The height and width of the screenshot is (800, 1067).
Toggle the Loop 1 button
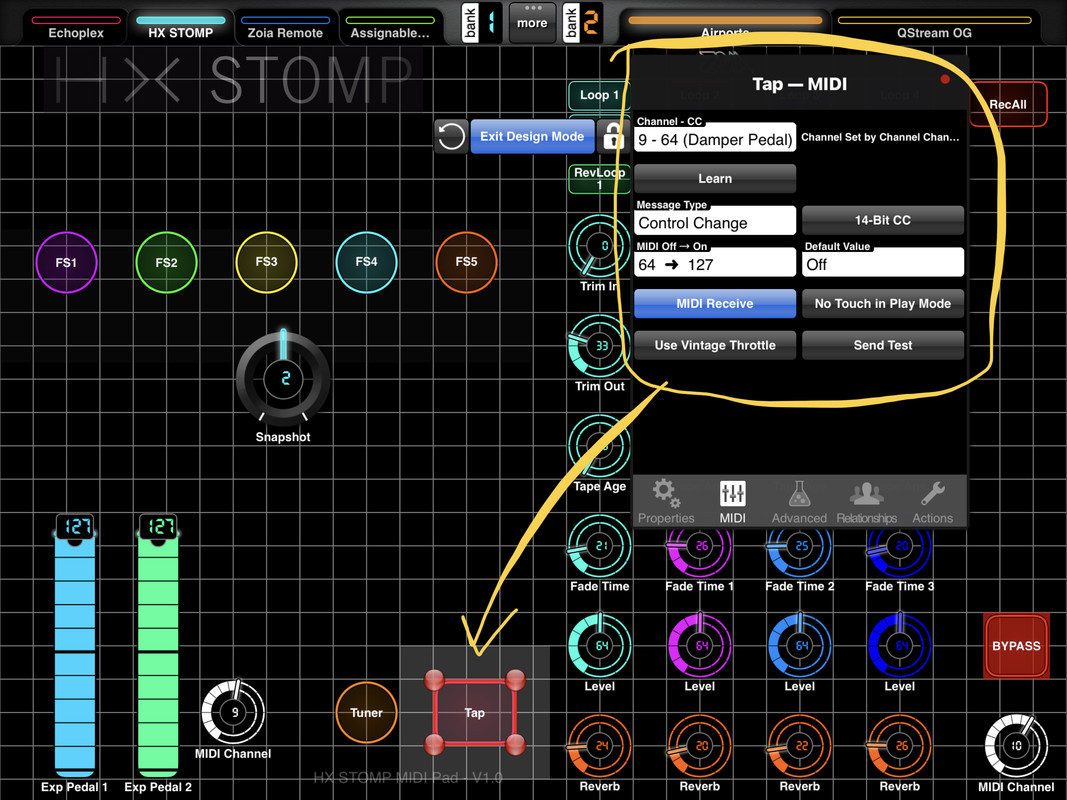click(599, 95)
